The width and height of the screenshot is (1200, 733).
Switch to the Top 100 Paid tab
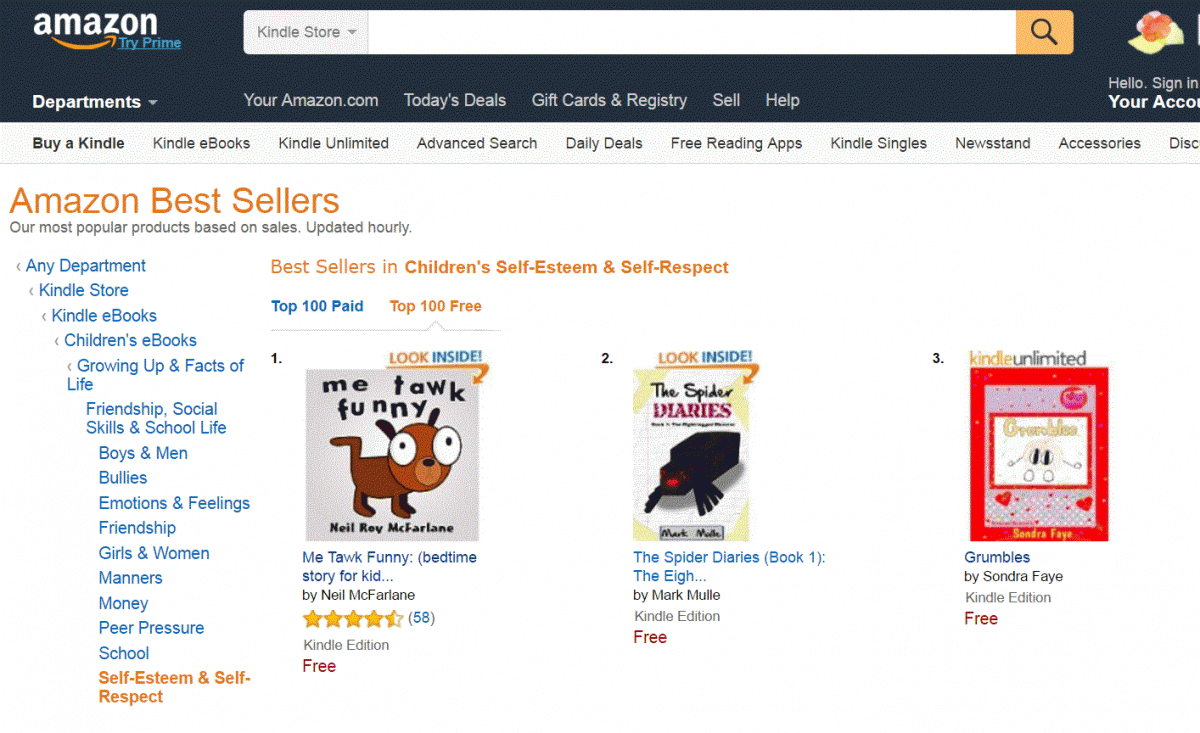point(317,306)
